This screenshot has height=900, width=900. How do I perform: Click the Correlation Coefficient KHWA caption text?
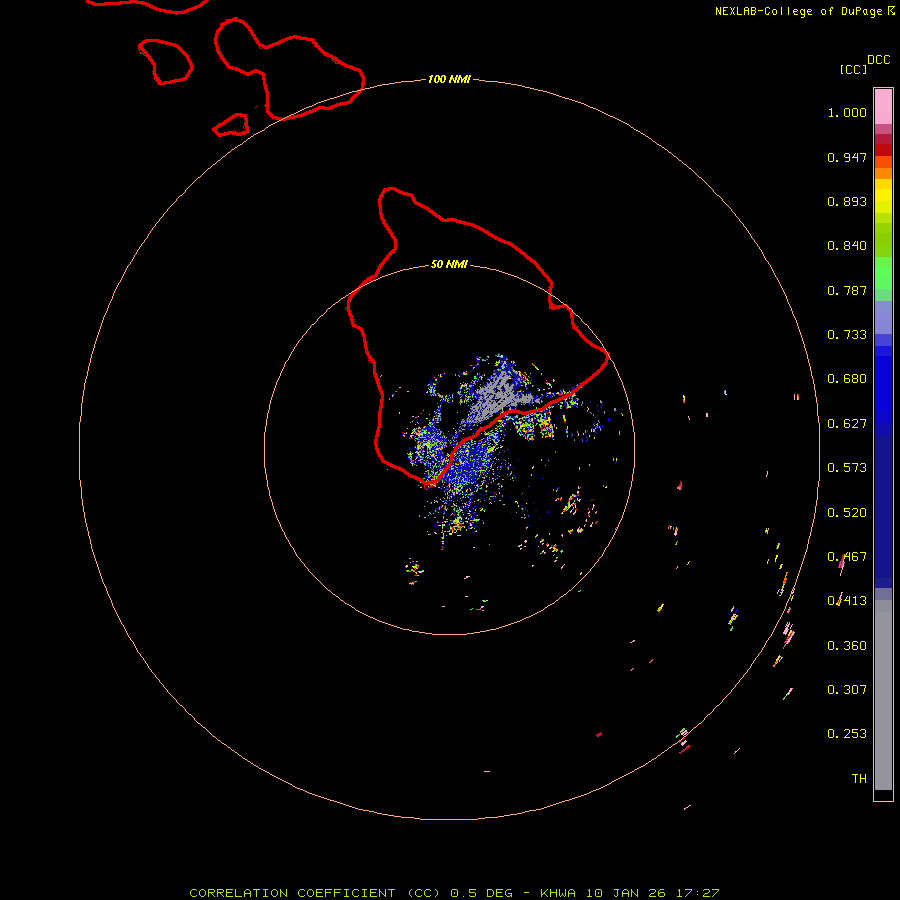tap(454, 893)
